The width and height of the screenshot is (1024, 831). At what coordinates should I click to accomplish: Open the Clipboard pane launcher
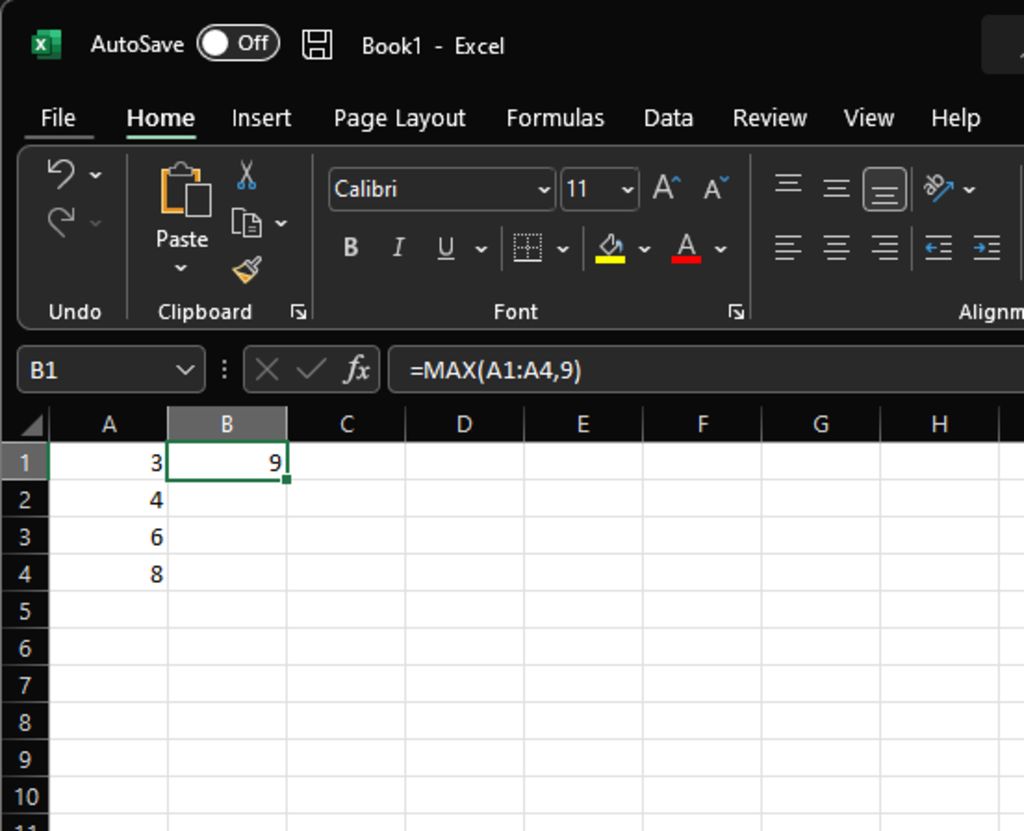point(298,312)
